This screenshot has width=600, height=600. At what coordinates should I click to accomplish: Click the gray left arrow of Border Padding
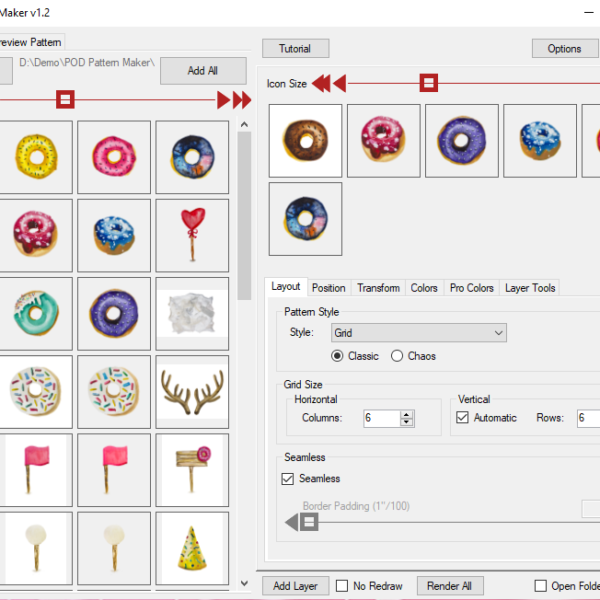[x=292, y=522]
